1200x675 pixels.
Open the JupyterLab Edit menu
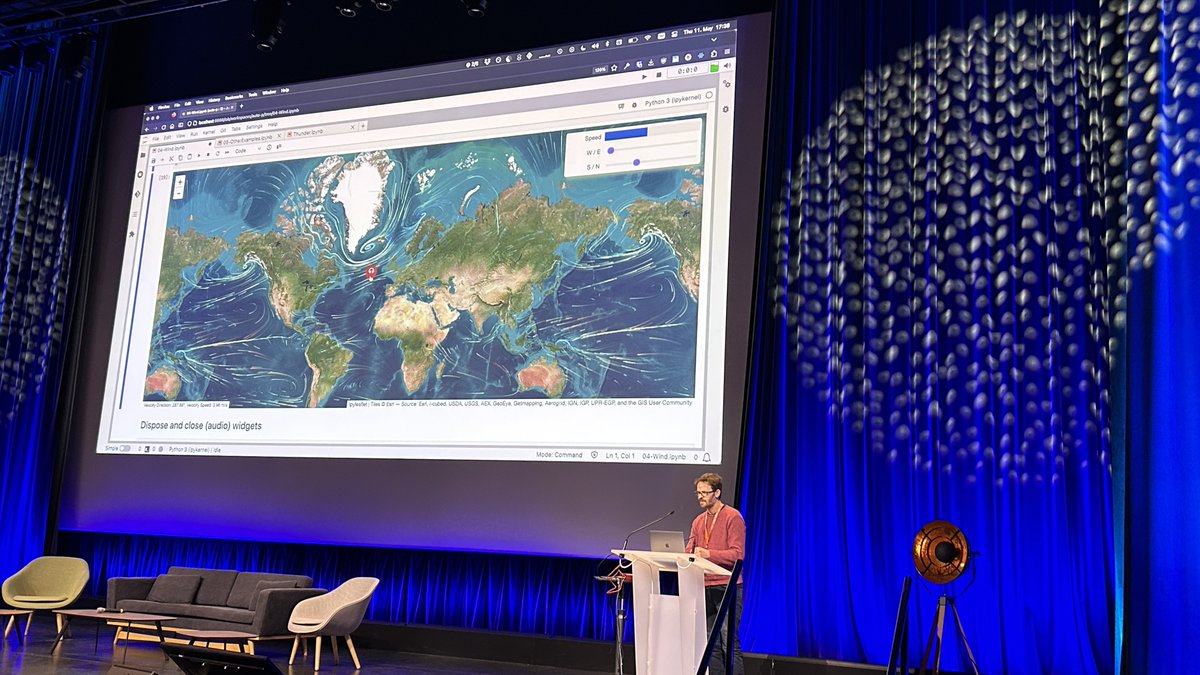coord(167,137)
